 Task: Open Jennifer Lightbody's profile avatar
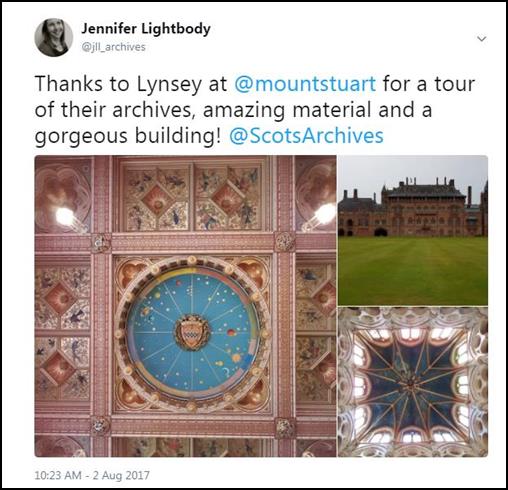point(54,37)
